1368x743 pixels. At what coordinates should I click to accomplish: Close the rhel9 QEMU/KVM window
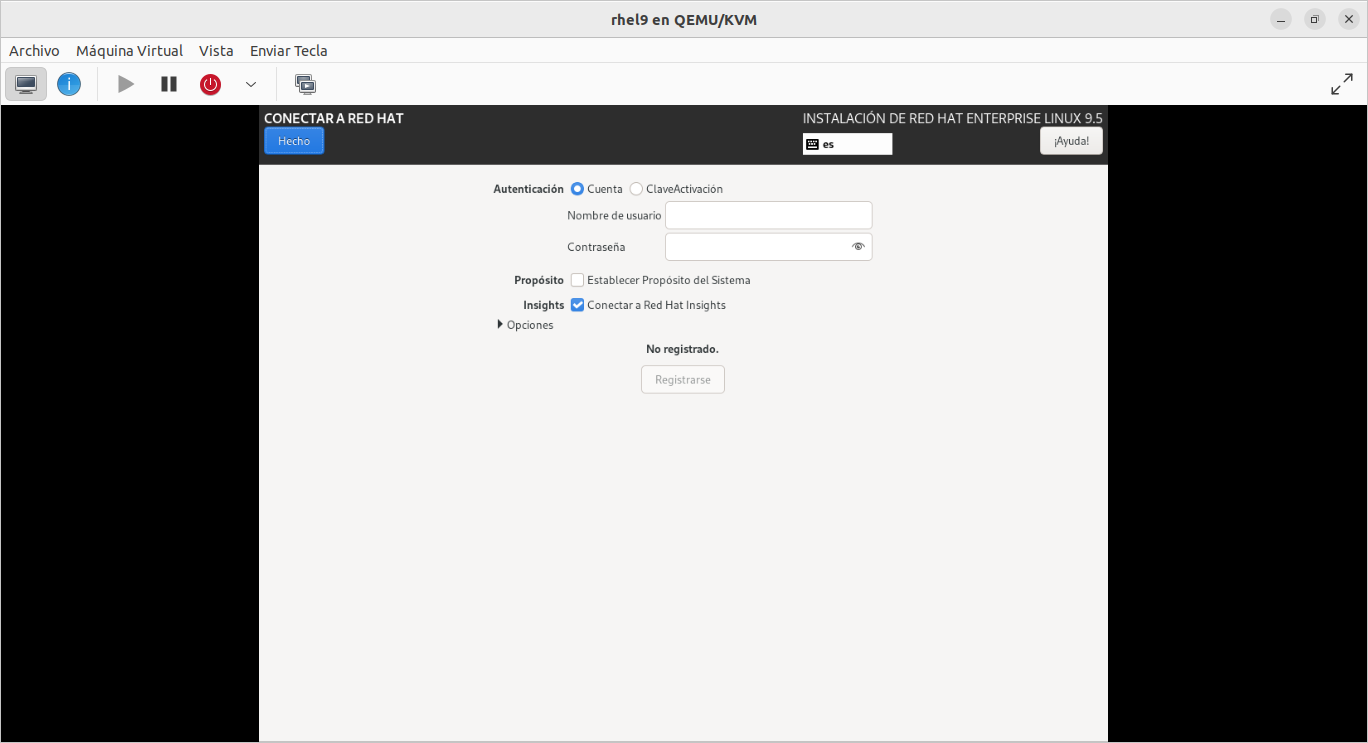[x=1349, y=19]
